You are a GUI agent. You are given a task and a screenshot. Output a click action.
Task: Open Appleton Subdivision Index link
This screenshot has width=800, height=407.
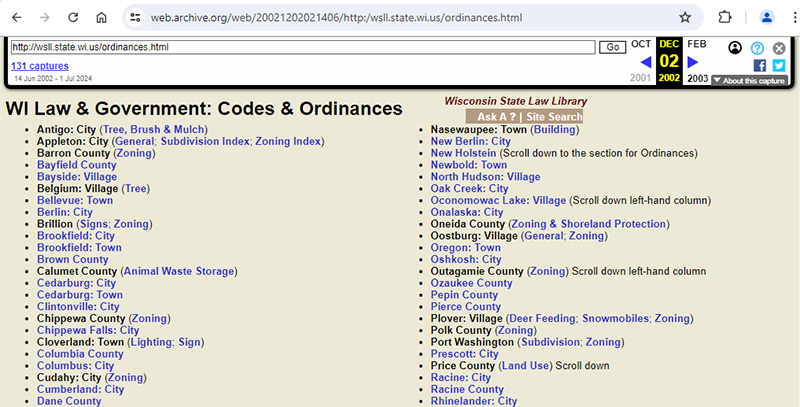pyautogui.click(x=205, y=141)
